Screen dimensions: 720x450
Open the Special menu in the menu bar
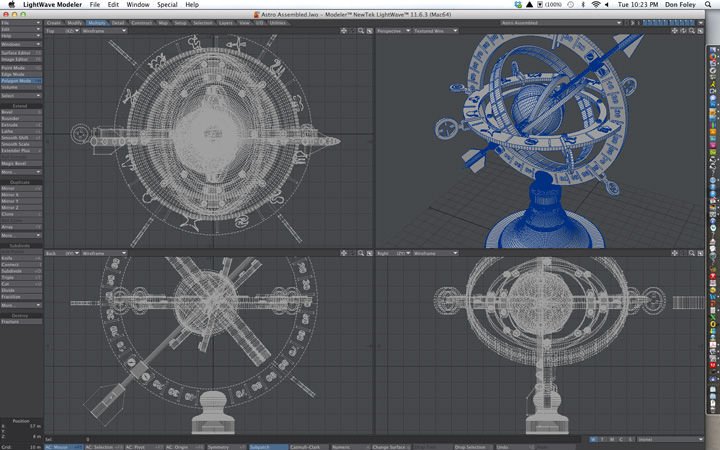[166, 5]
